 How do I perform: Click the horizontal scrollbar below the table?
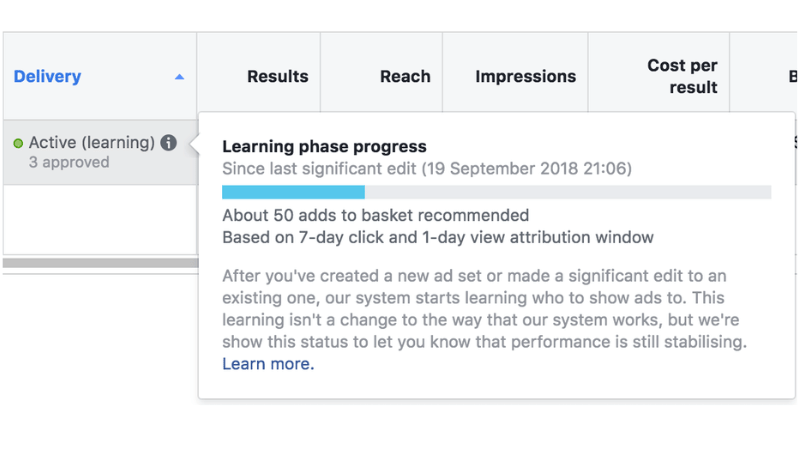100,263
